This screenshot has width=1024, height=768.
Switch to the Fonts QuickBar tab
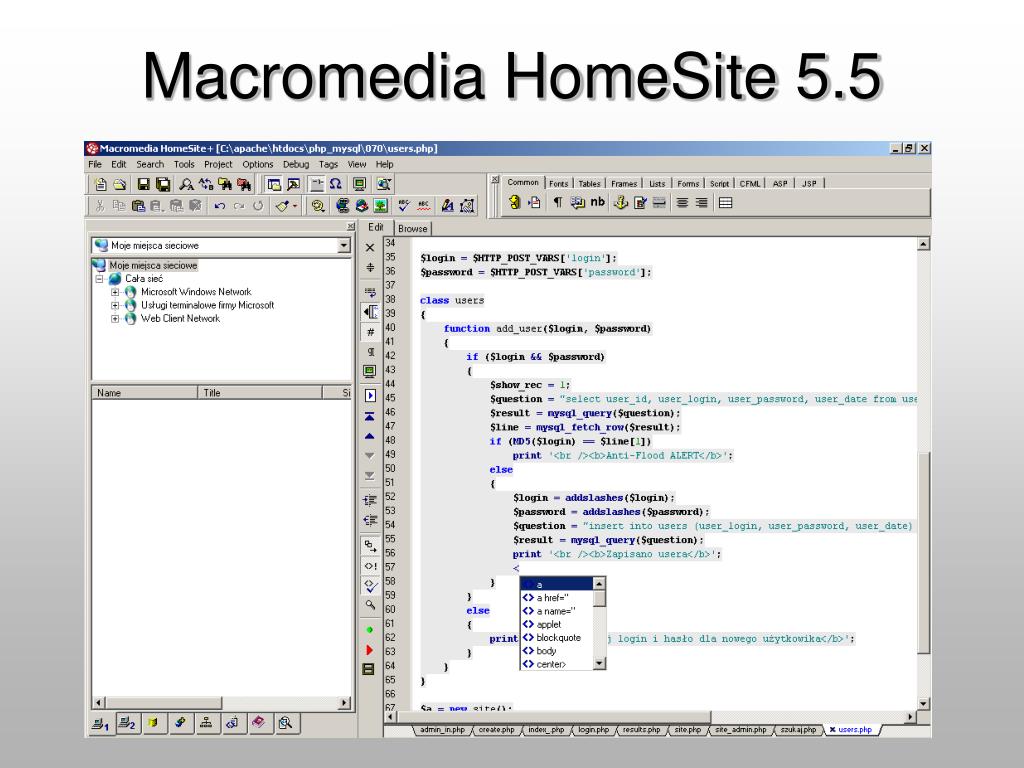(x=558, y=184)
